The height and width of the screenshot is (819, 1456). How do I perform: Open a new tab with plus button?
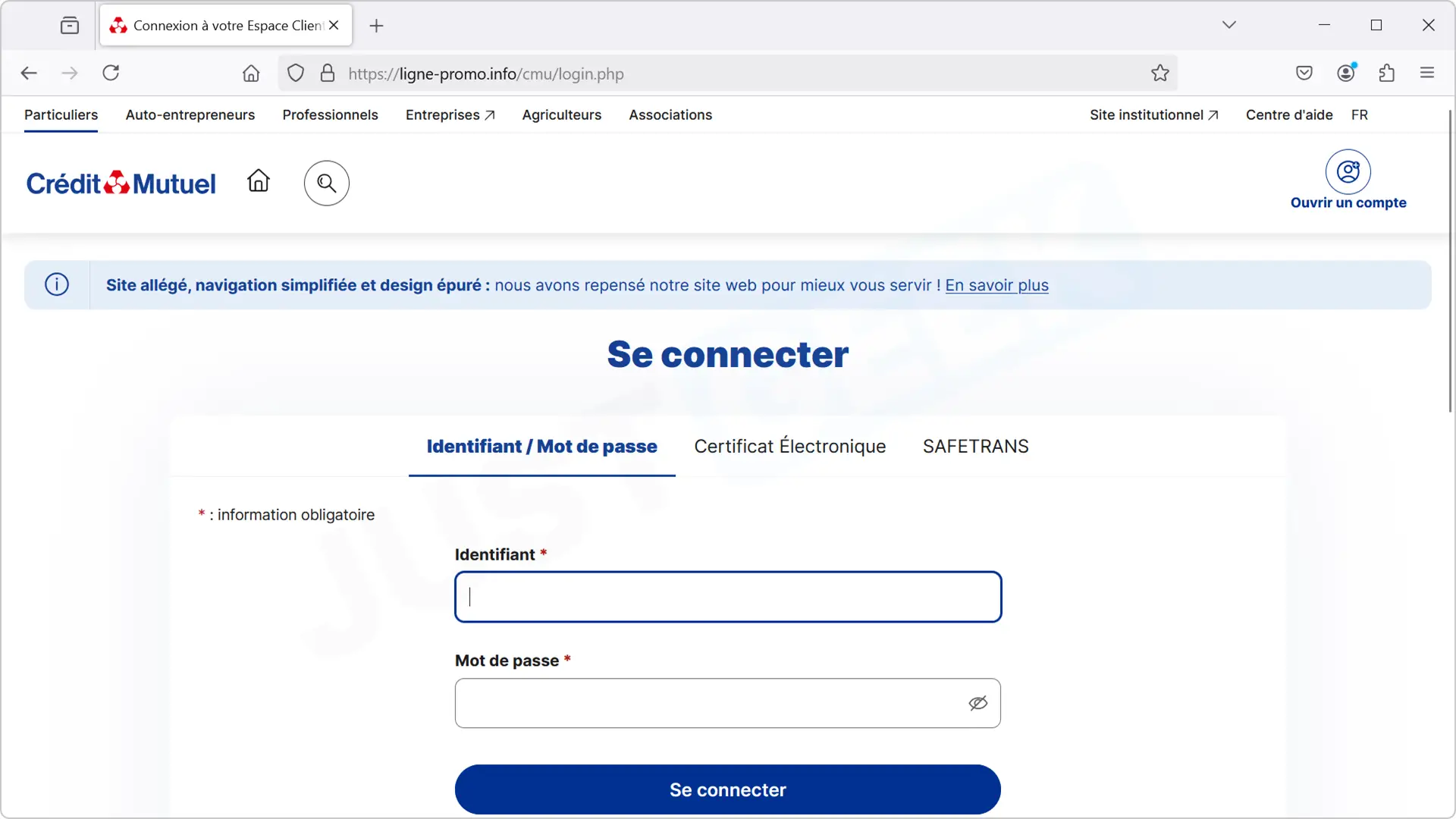[376, 26]
